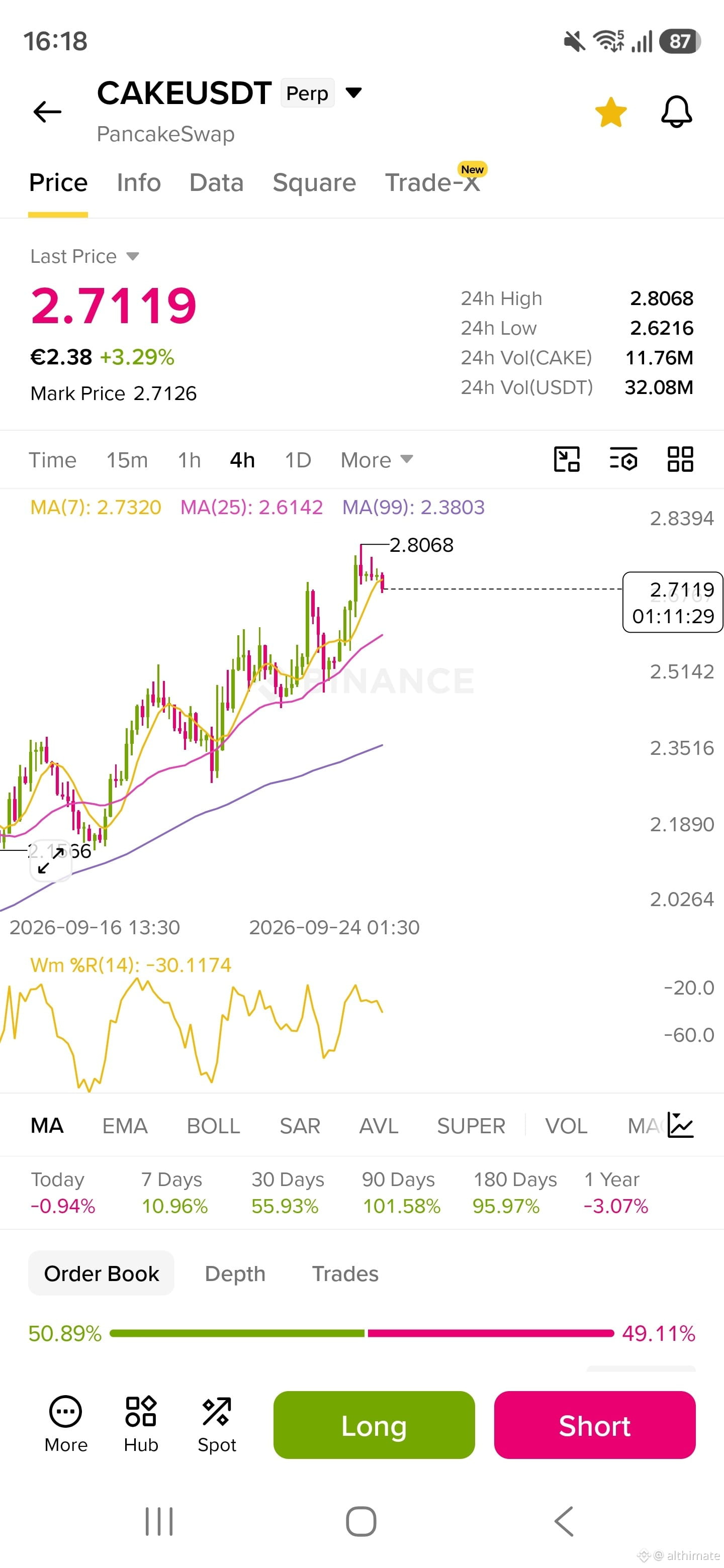Switch to the Depth tab
Image resolution: width=724 pixels, height=1568 pixels.
pyautogui.click(x=235, y=1273)
